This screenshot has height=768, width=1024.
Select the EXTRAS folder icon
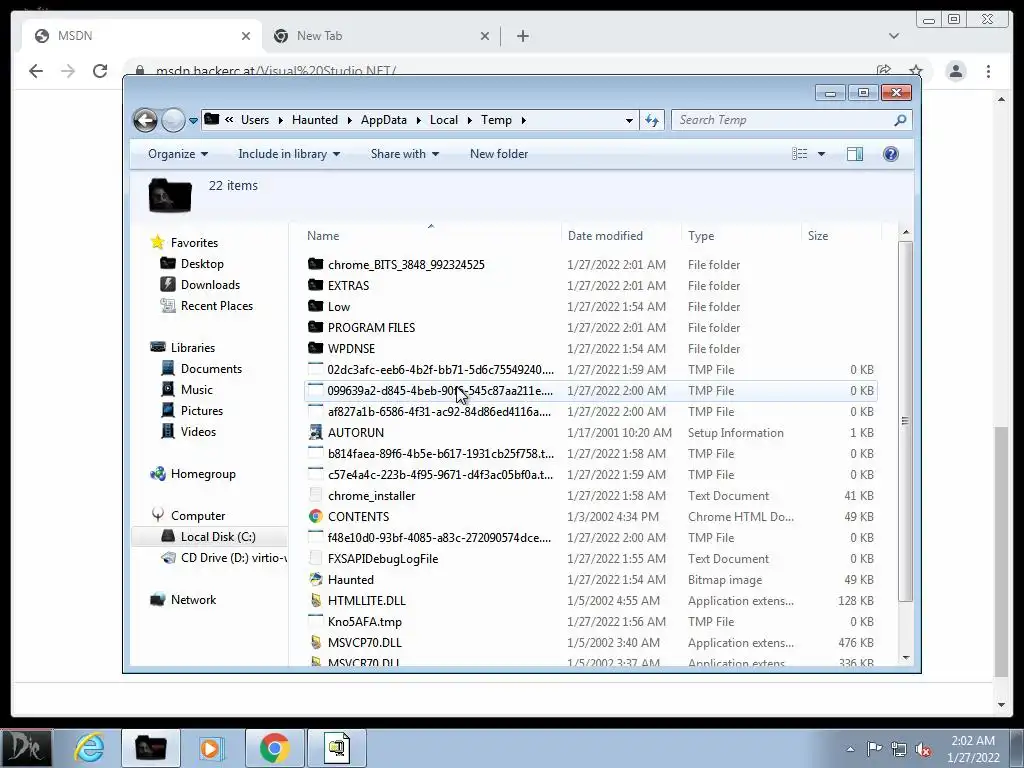pos(315,285)
